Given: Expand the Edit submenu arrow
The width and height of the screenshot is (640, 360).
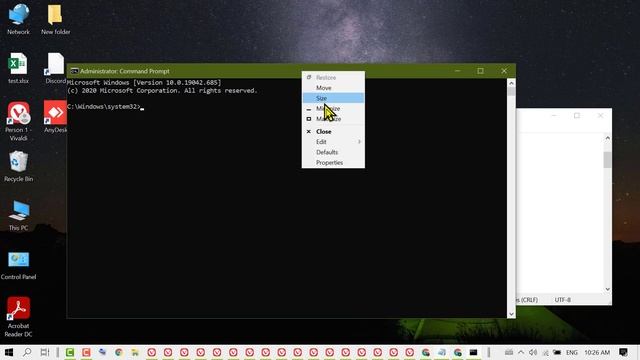Looking at the screenshot, I should [359, 142].
